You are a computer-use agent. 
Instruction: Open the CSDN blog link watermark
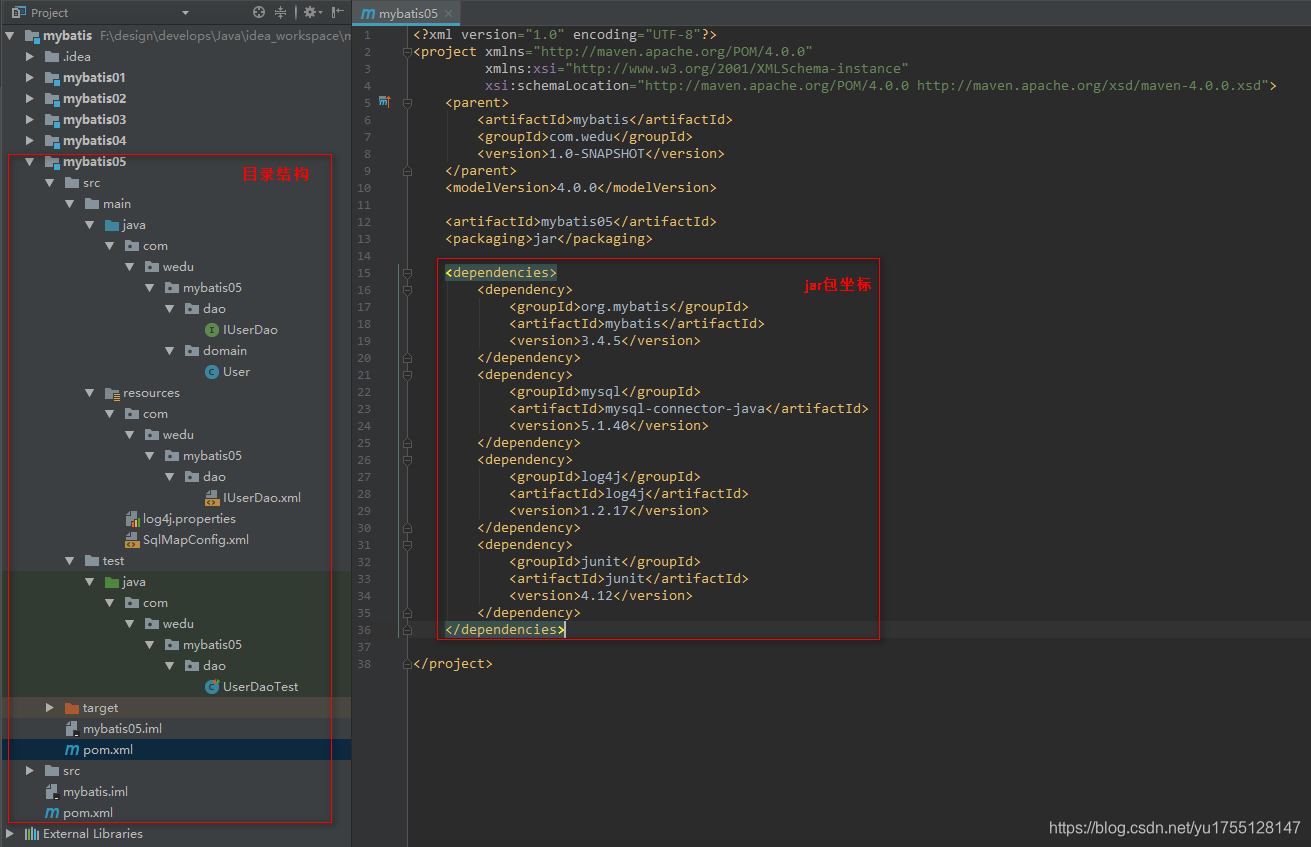(x=1173, y=827)
